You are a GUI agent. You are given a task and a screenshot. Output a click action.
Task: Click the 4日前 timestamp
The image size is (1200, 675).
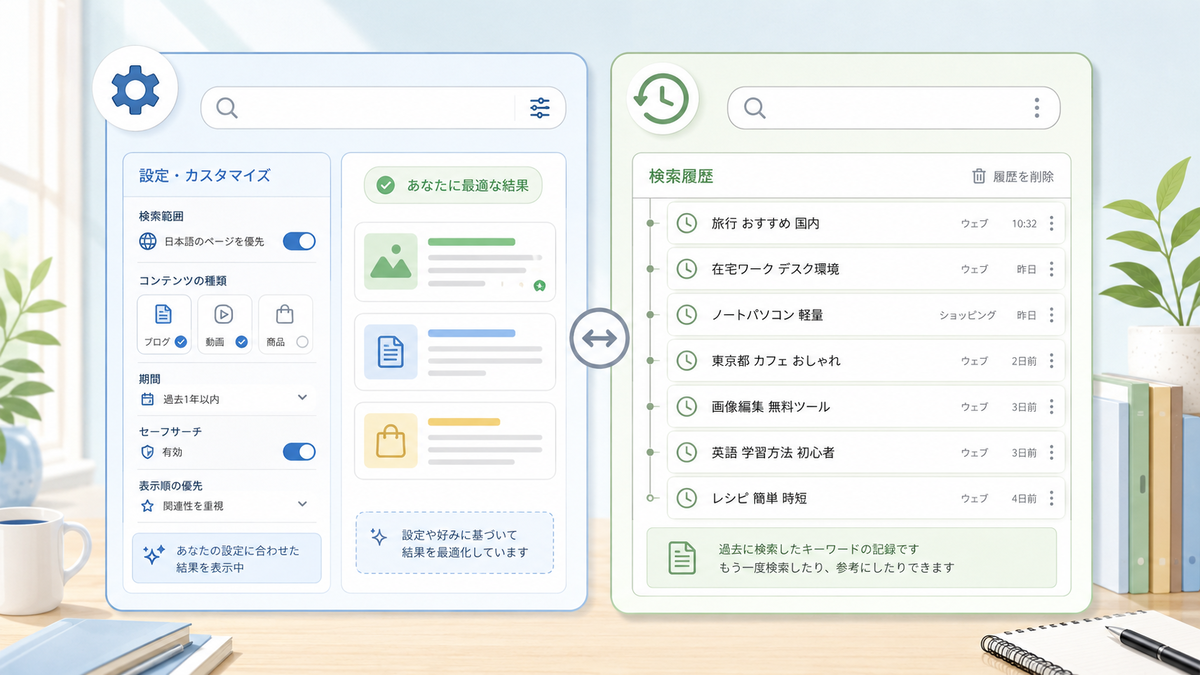[1024, 498]
